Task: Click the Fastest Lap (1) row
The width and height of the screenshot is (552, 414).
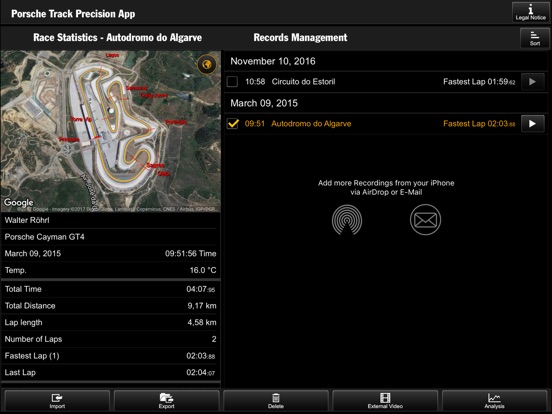Action: 111,356
